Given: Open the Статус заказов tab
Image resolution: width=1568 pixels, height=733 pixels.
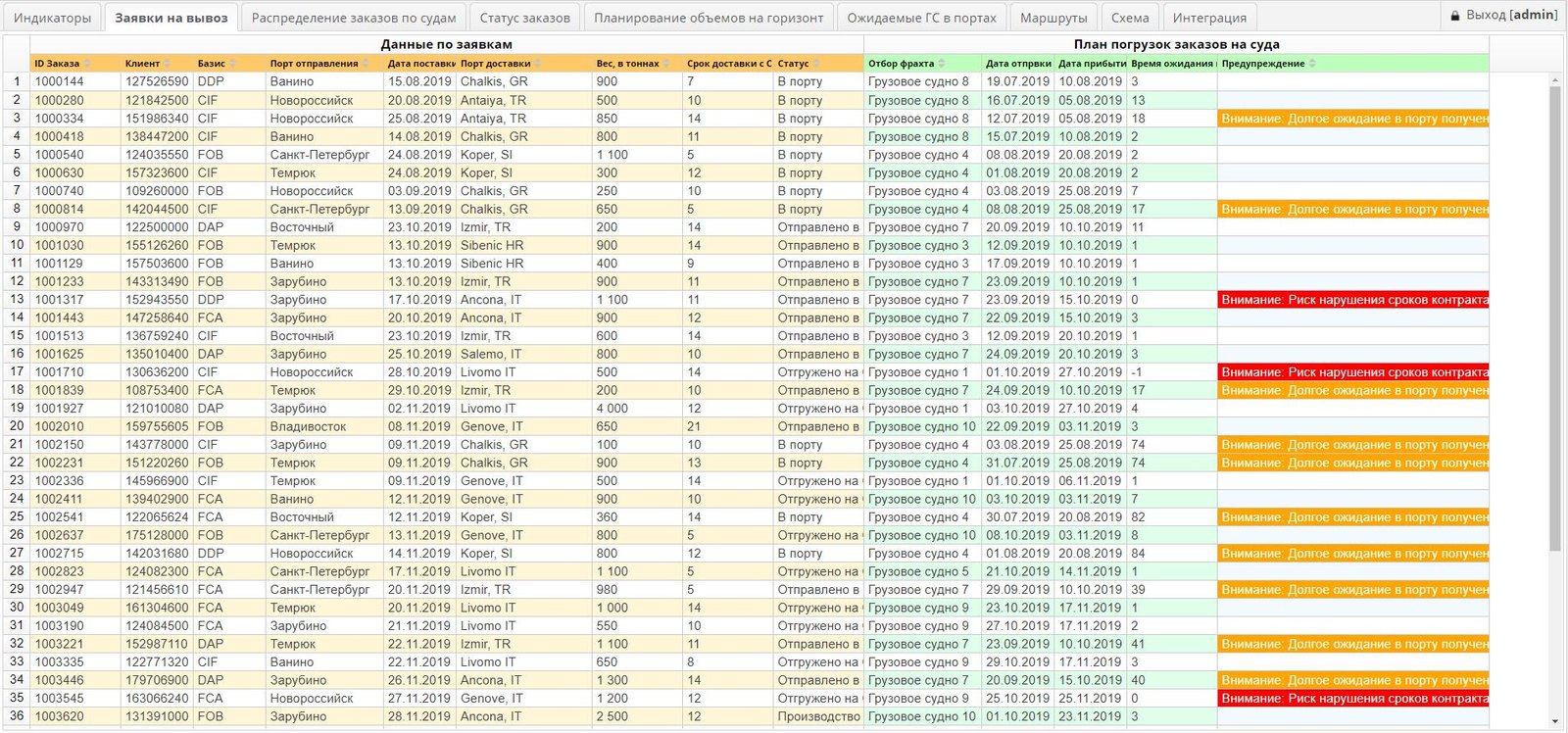Looking at the screenshot, I should pyautogui.click(x=525, y=18).
